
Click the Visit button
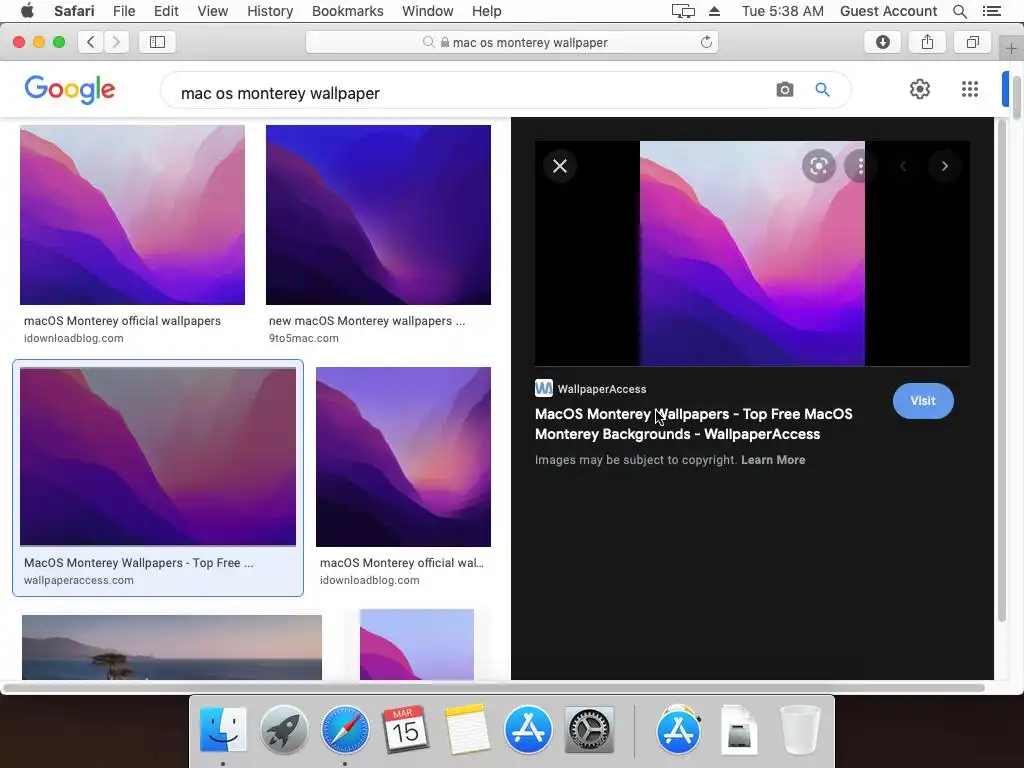pos(923,401)
